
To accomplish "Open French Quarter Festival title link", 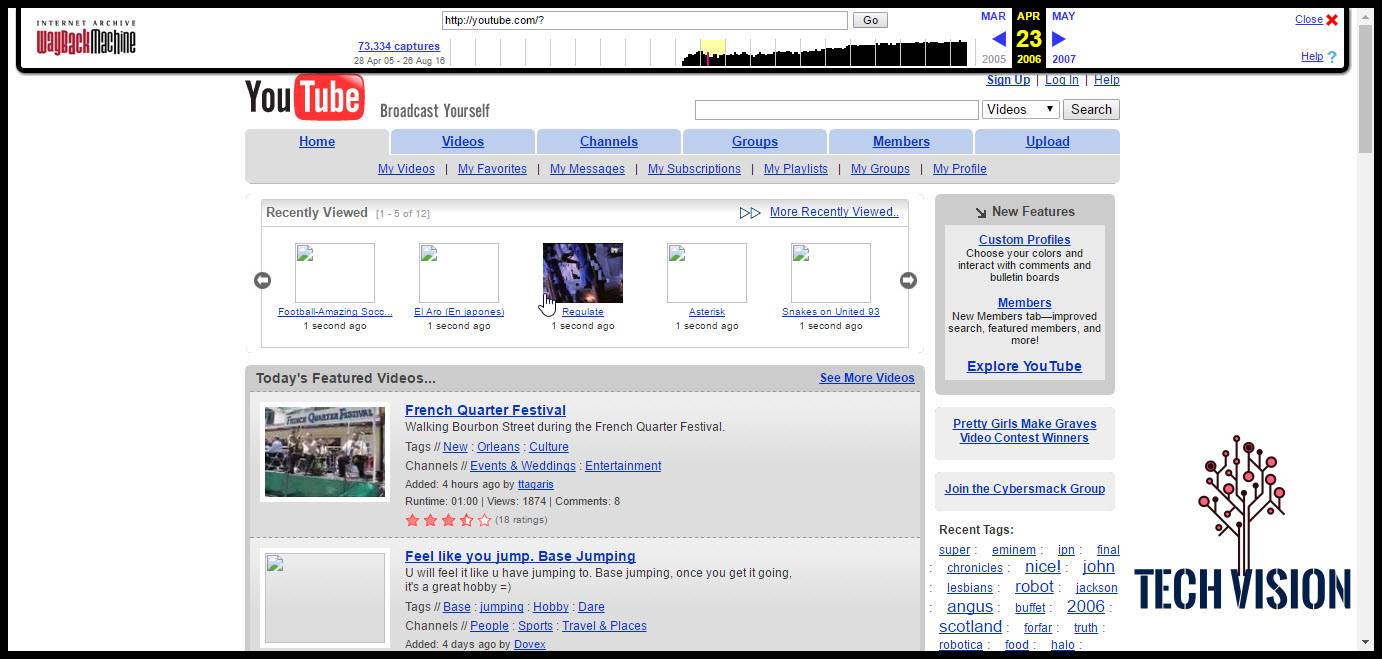I will (485, 410).
